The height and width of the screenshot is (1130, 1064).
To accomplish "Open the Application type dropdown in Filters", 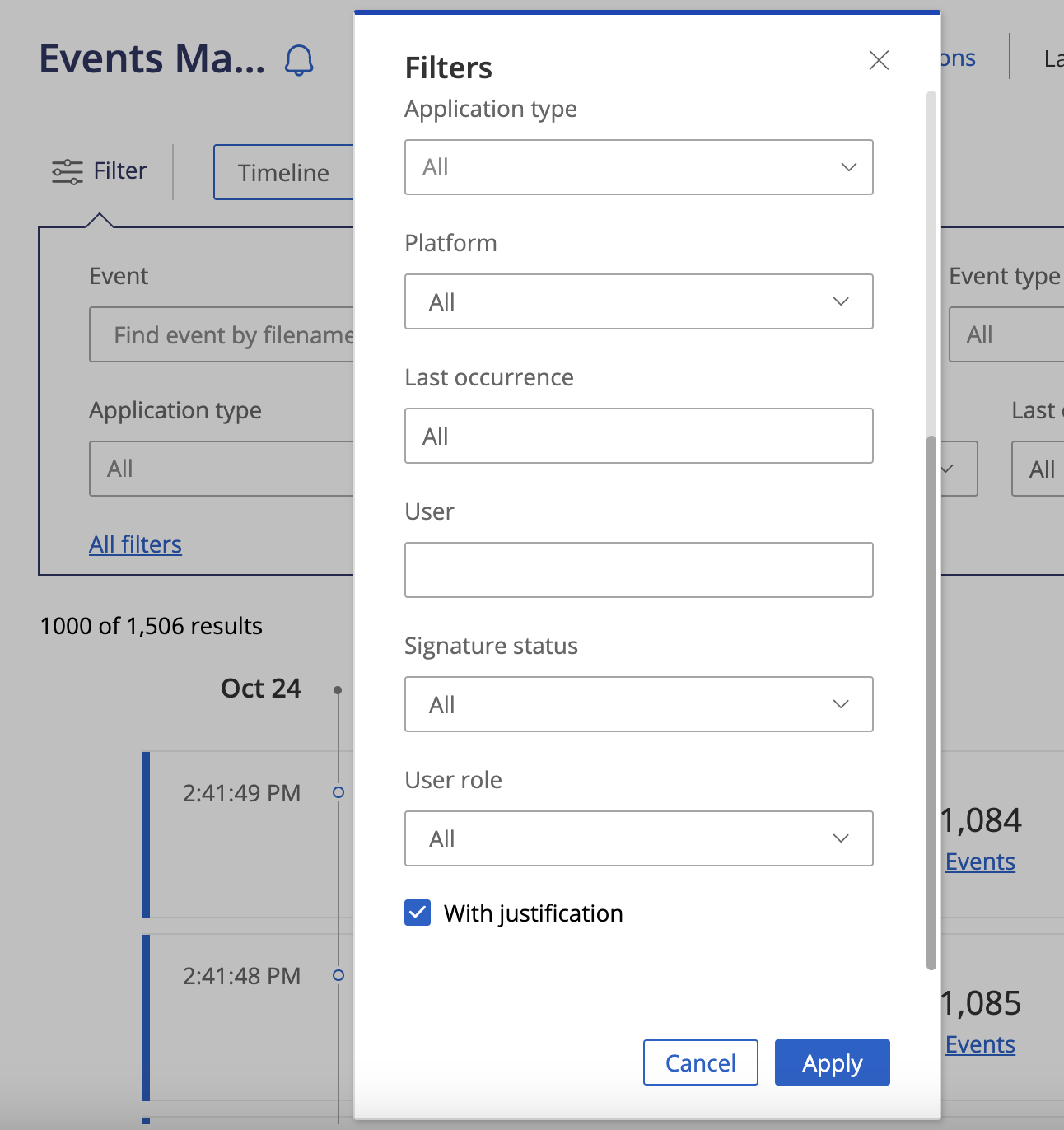I will (x=638, y=167).
